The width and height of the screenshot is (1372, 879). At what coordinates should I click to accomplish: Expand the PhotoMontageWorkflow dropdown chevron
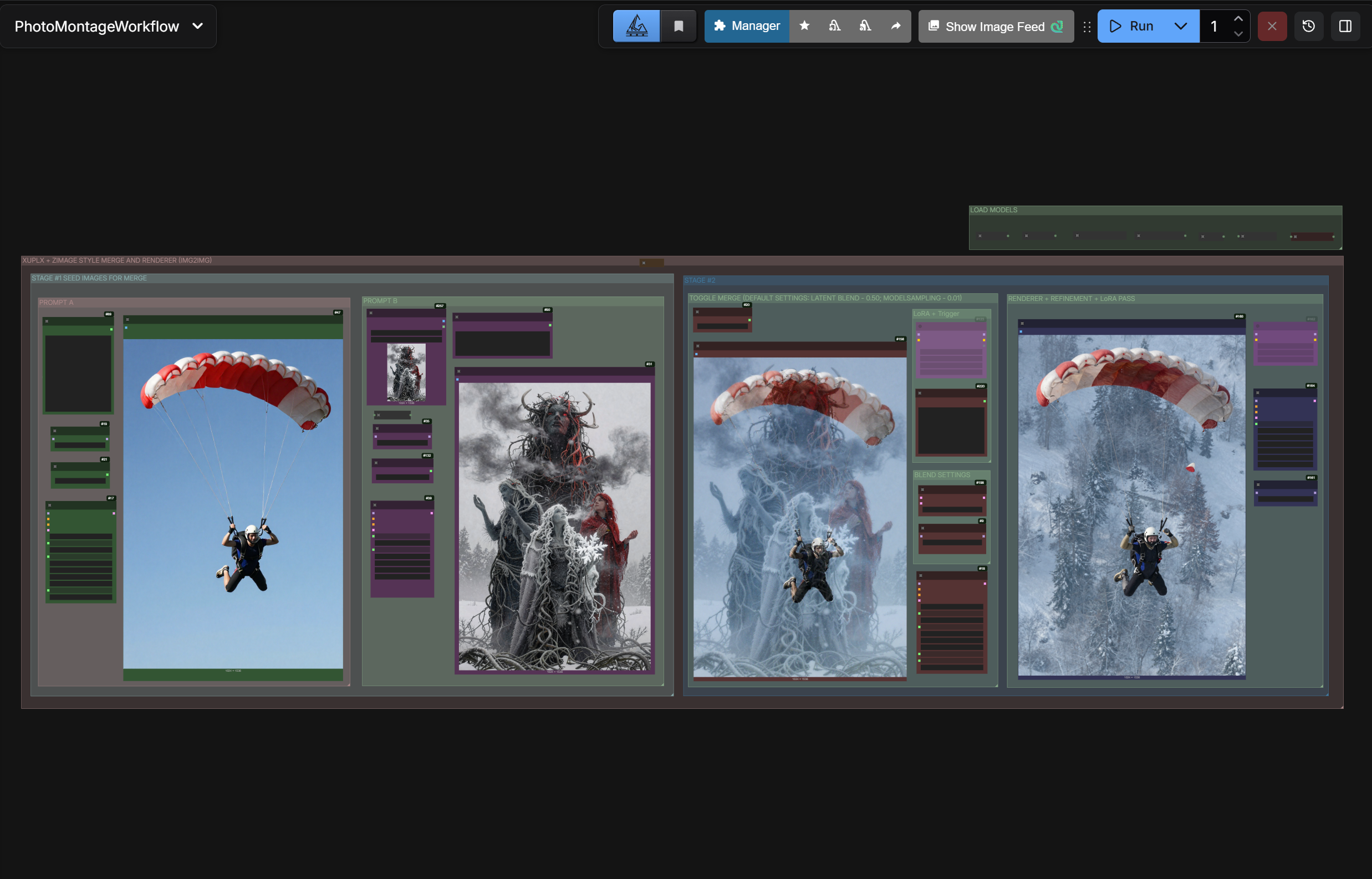(197, 26)
